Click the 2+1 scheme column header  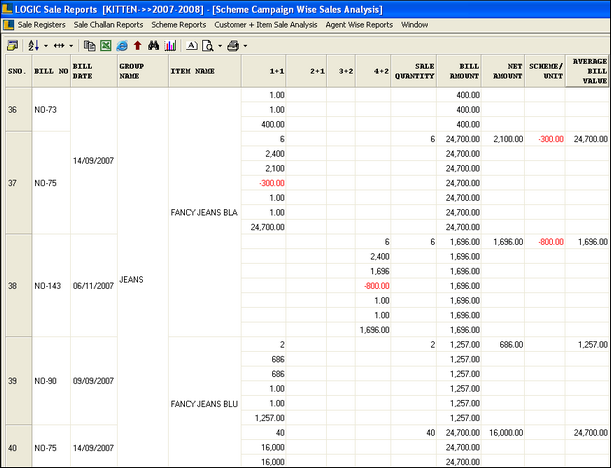[x=306, y=71]
